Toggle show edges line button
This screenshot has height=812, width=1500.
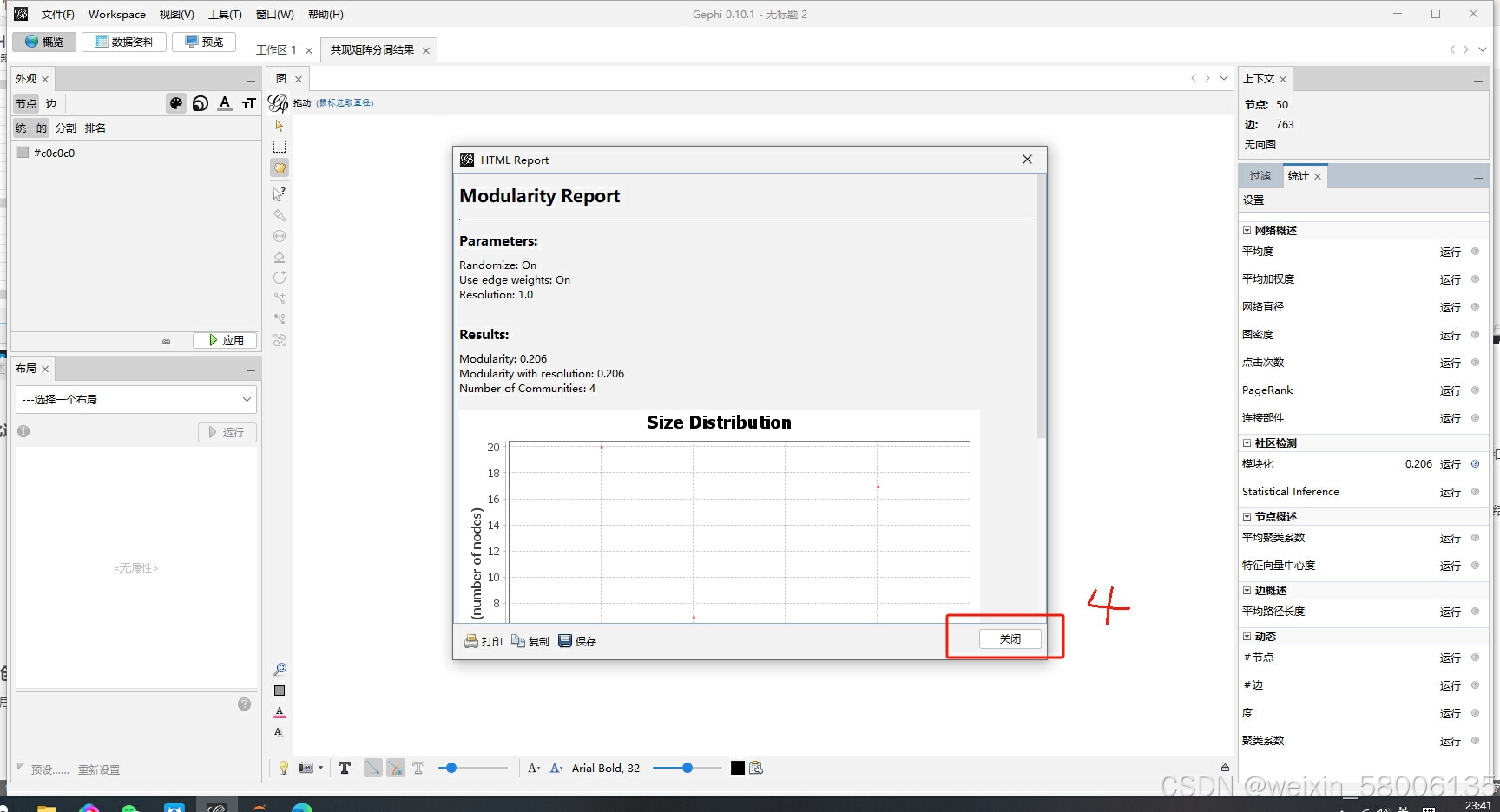point(372,768)
